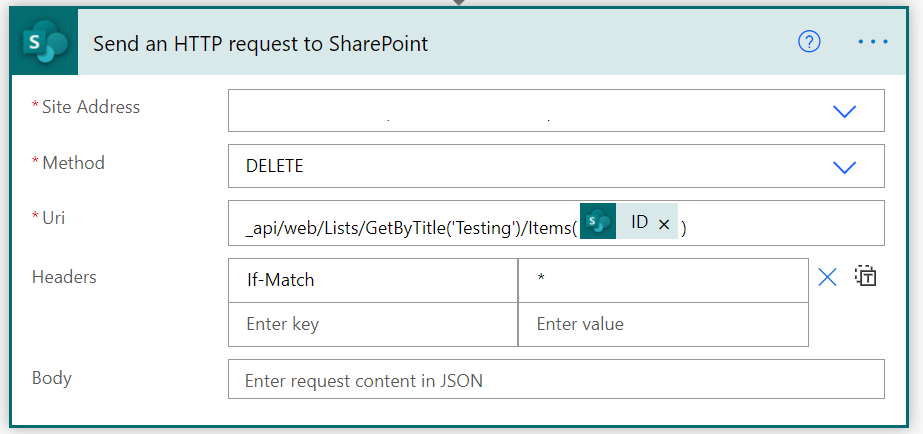Delete the If-Match header row

point(827,278)
